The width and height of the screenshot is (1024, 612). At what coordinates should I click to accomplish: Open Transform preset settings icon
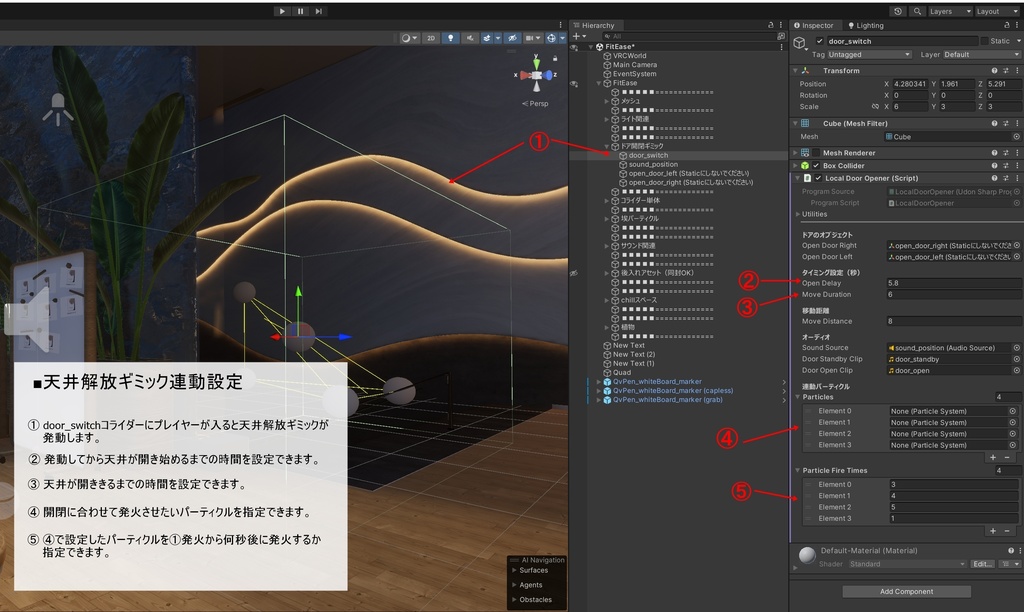tap(1006, 71)
